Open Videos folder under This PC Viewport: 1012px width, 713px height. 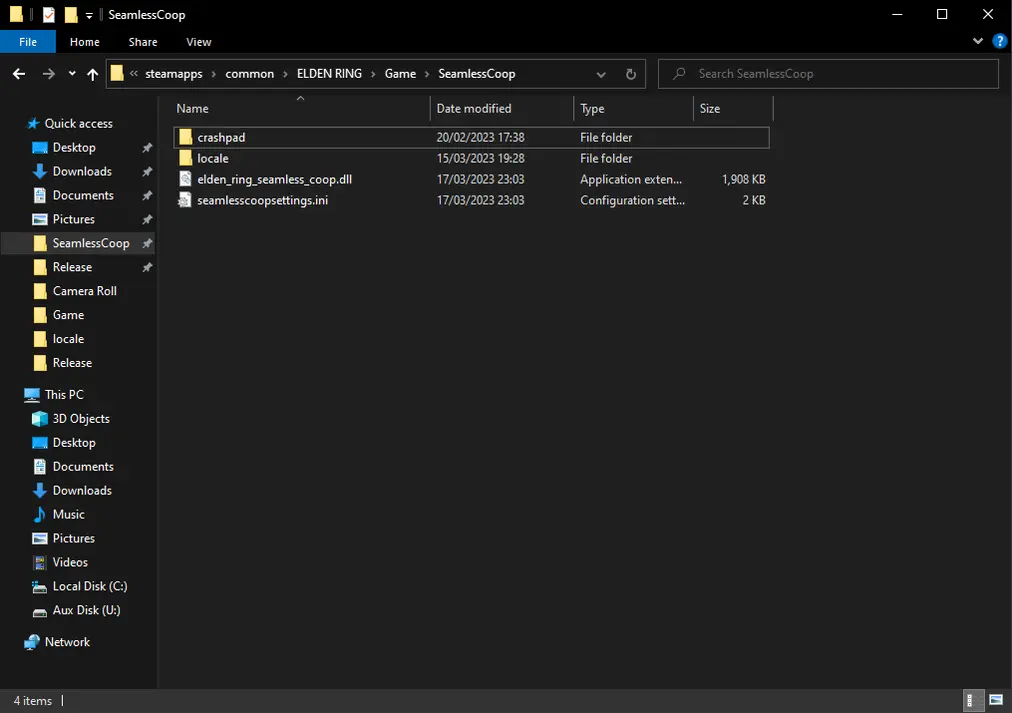(70, 562)
